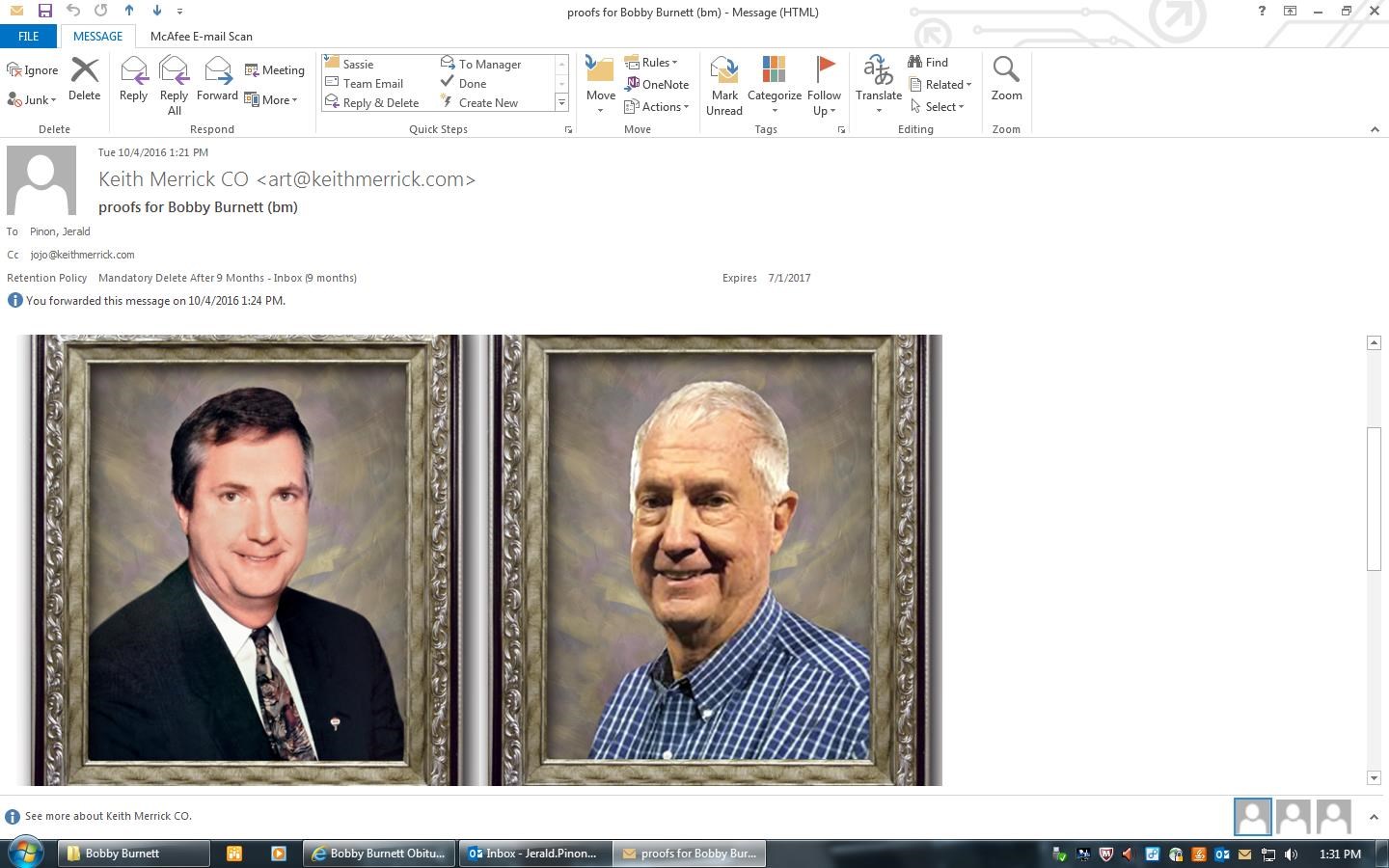This screenshot has width=1389, height=868.
Task: Send message to OneNote
Action: [x=657, y=85]
